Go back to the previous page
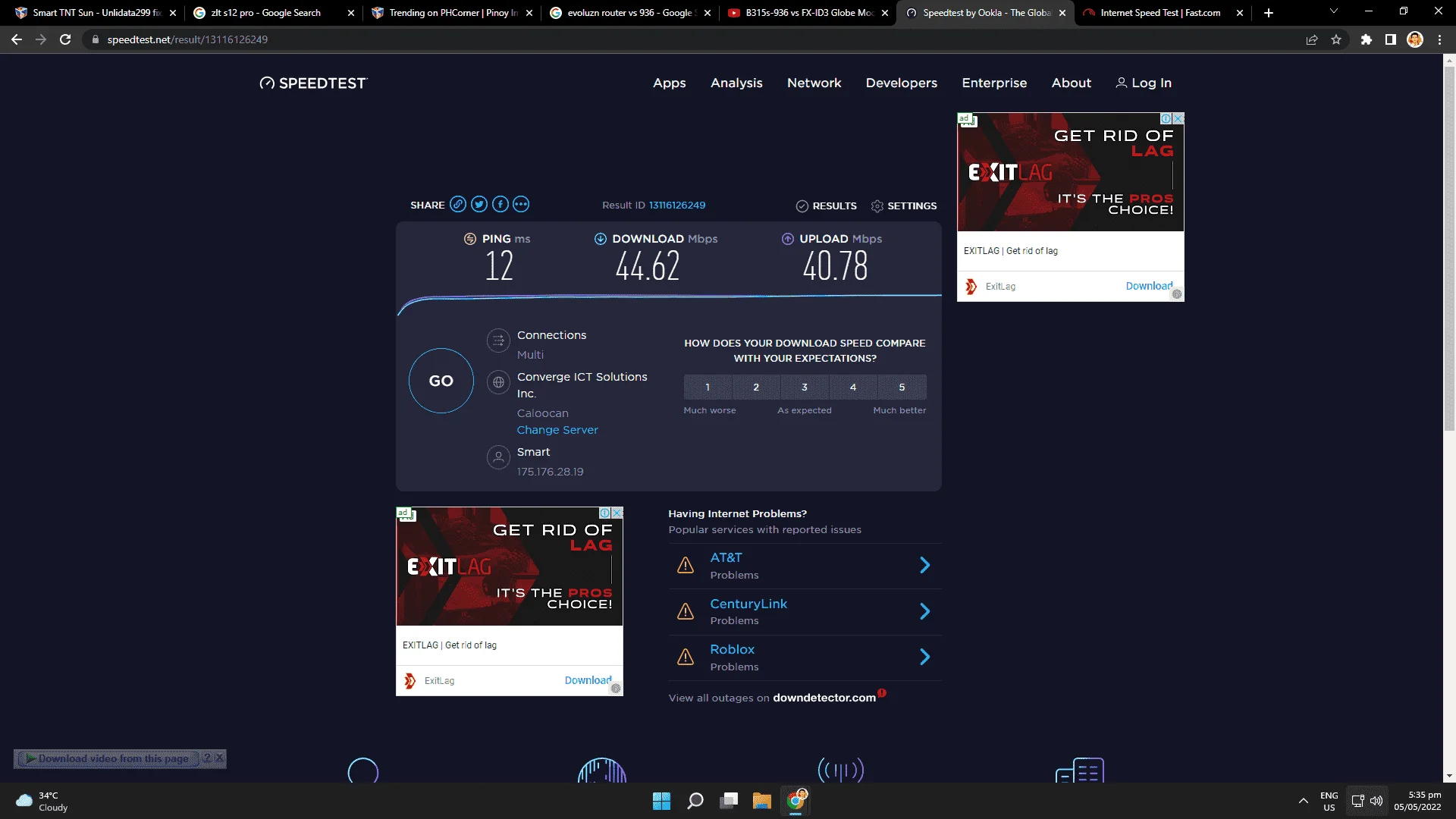The width and height of the screenshot is (1456, 819). (x=17, y=39)
